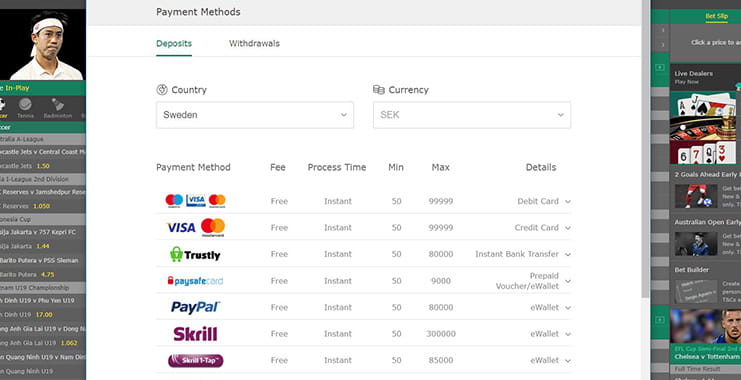
Task: Click the paysafecard logo
Action: tap(195, 281)
